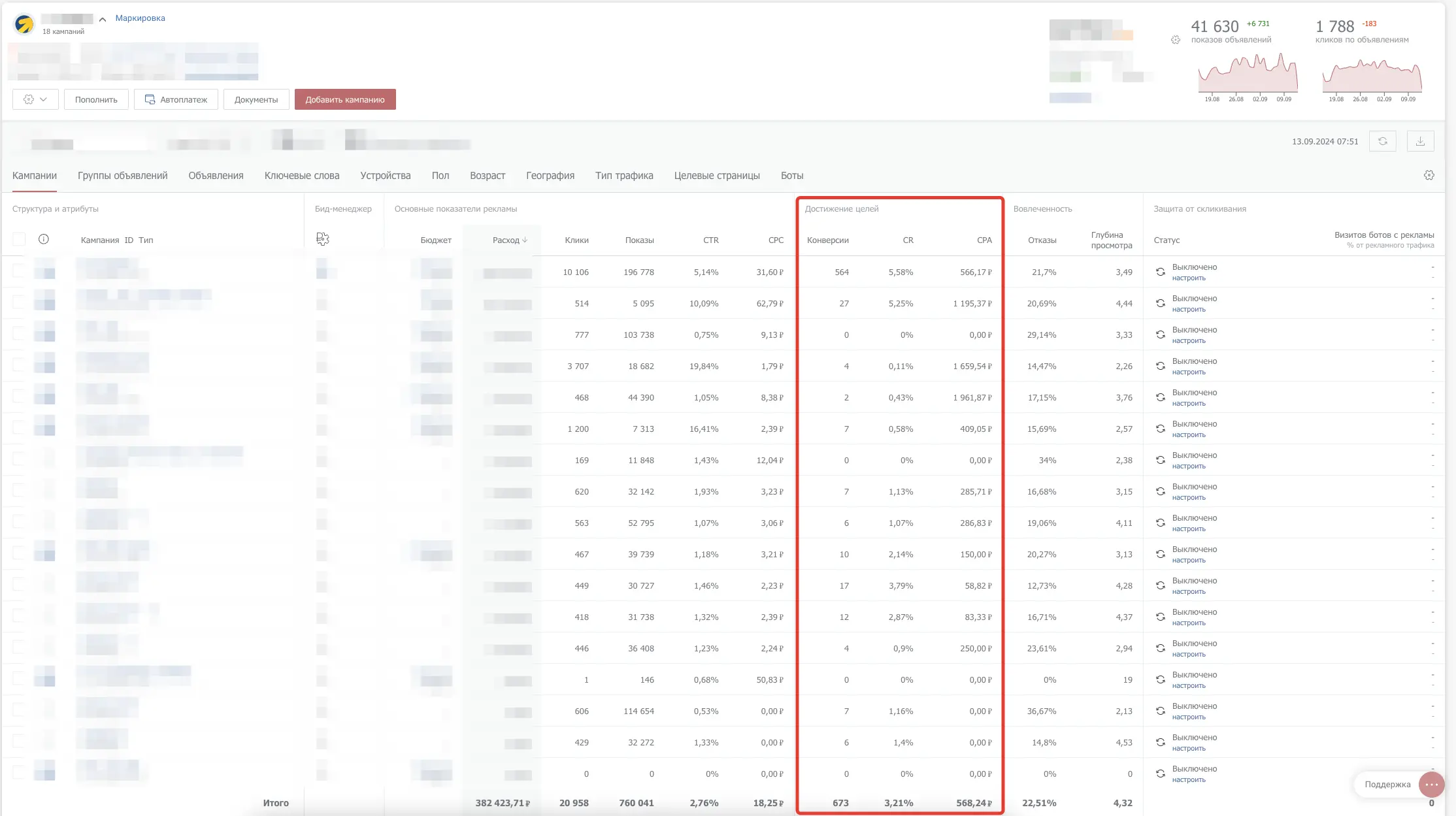The width and height of the screenshot is (1456, 816).
Task: Check the row with 468 clicks
Action: click(18, 396)
